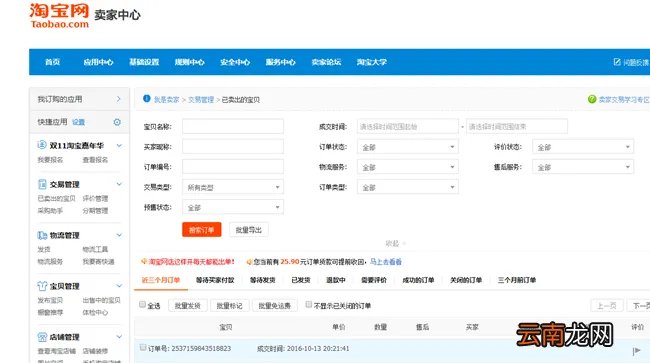
Task: Switch to the 等待买家付款 tab
Action: tap(215, 280)
